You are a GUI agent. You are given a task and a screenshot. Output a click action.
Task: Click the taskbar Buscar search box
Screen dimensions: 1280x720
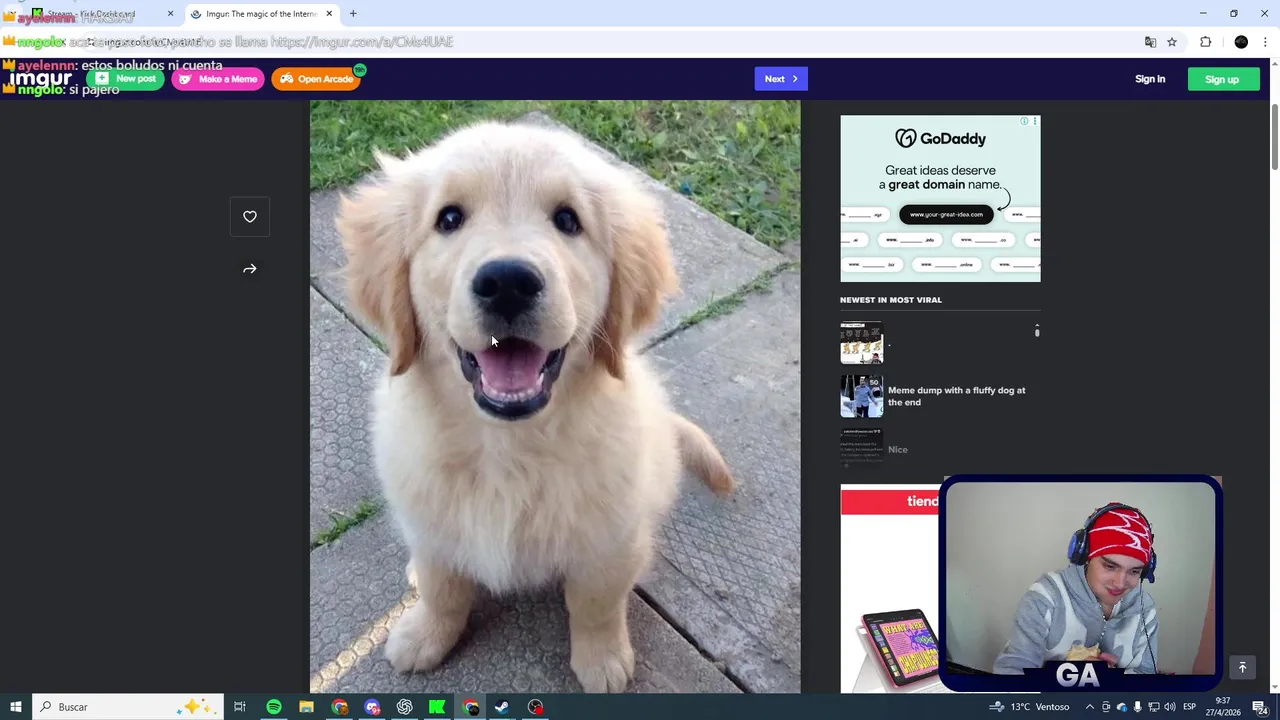128,707
